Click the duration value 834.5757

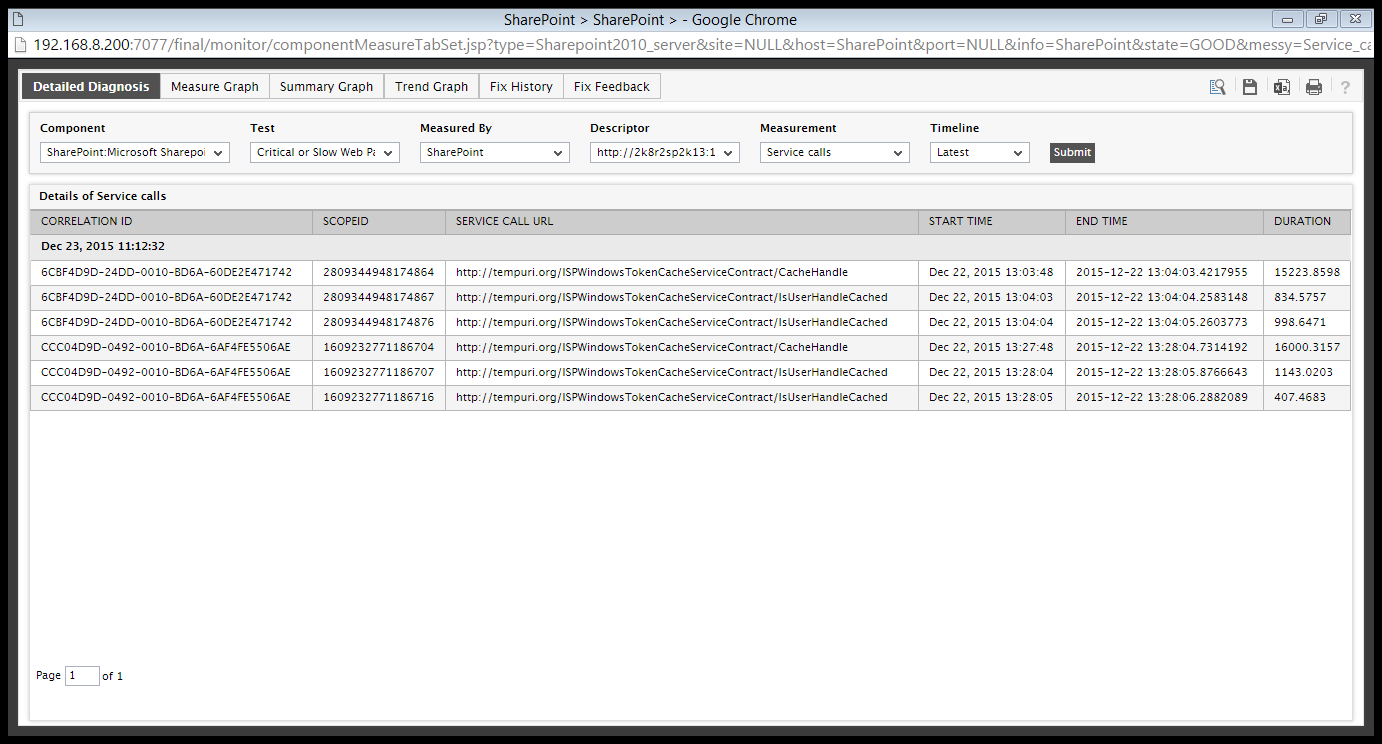coord(1300,297)
